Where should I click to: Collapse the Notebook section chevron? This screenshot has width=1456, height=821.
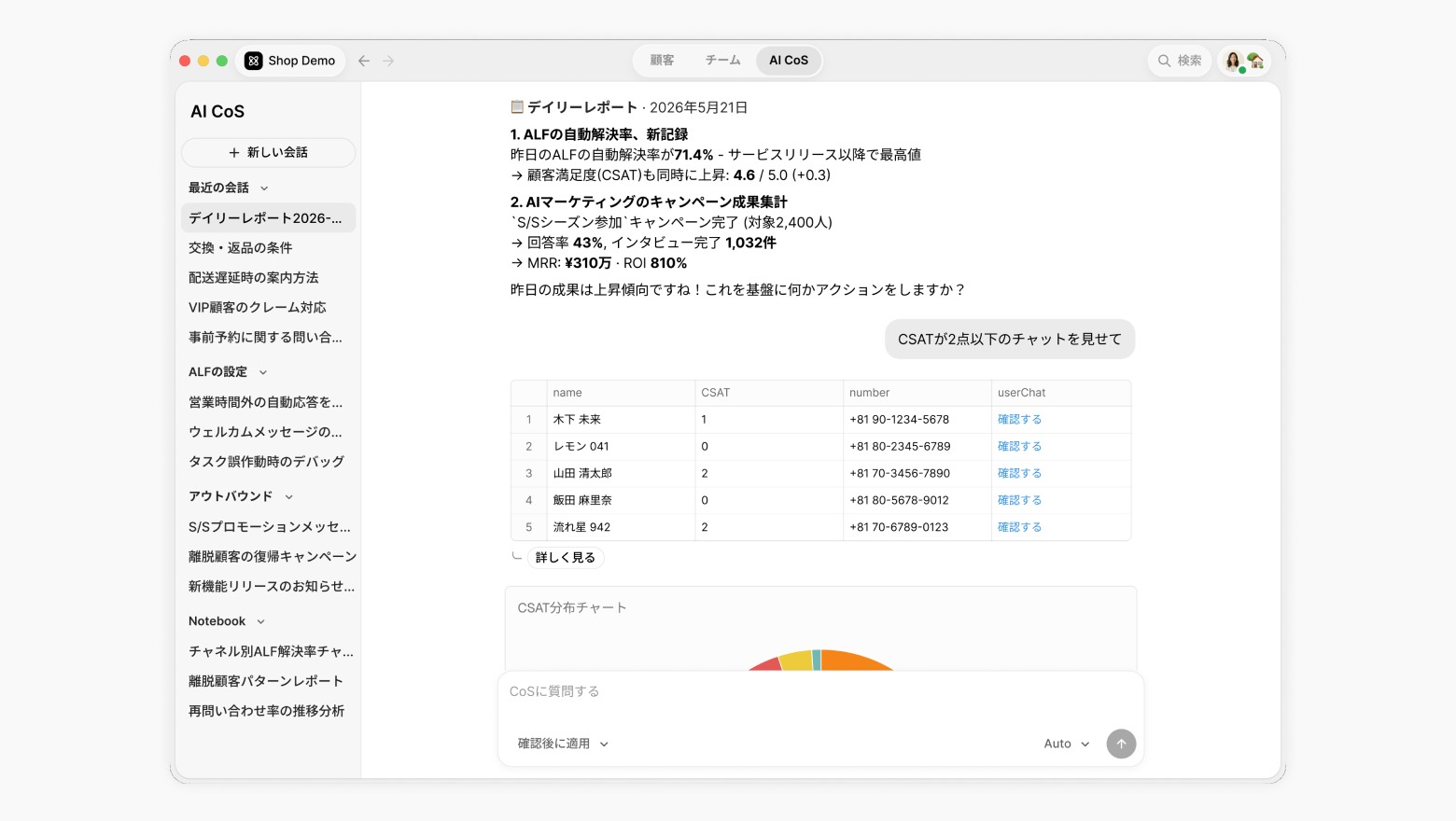(260, 621)
